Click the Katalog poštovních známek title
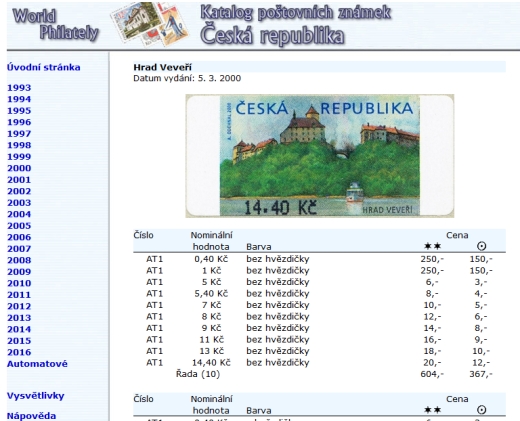The width and height of the screenshot is (520, 421). (295, 13)
